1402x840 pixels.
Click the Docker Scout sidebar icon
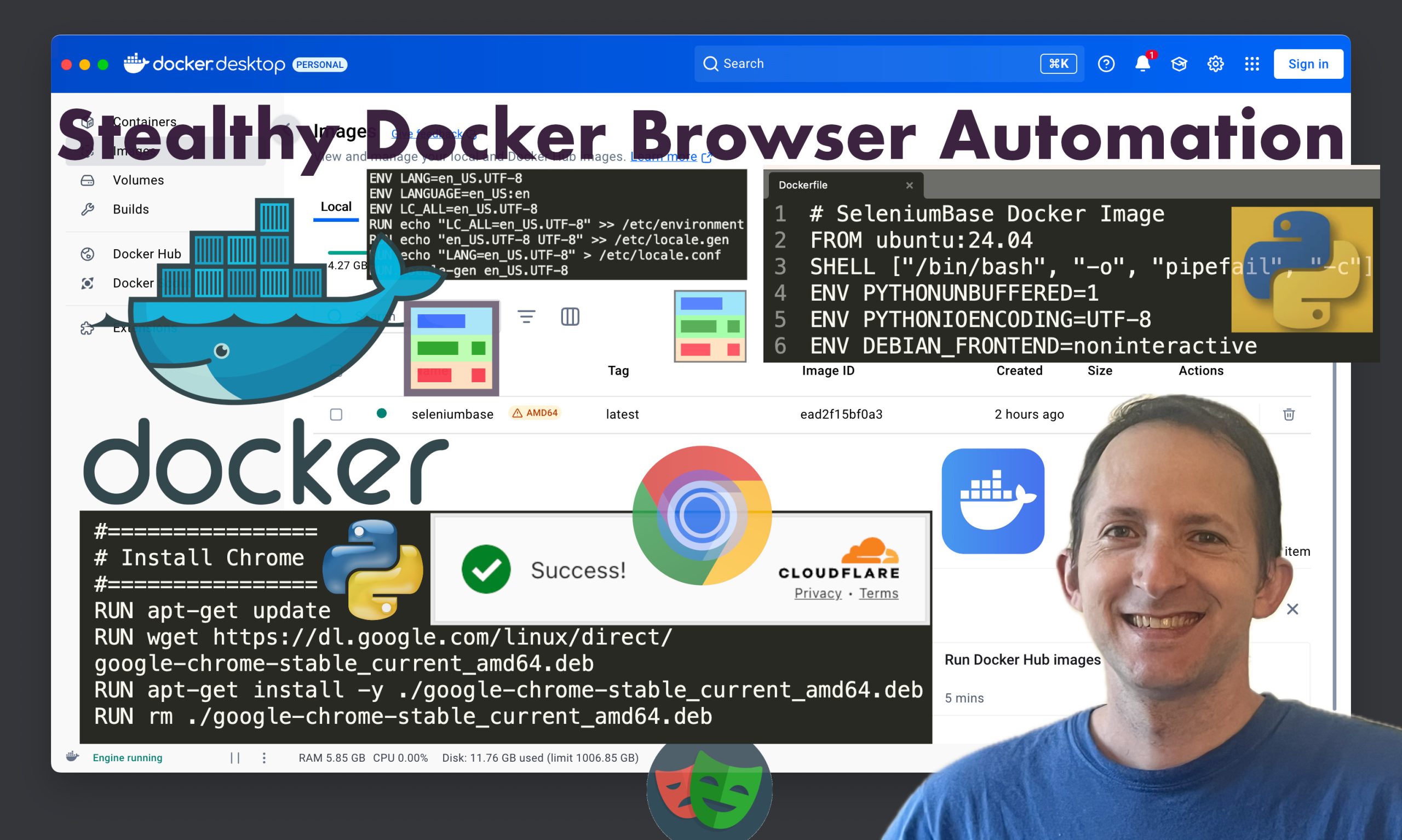[x=87, y=283]
